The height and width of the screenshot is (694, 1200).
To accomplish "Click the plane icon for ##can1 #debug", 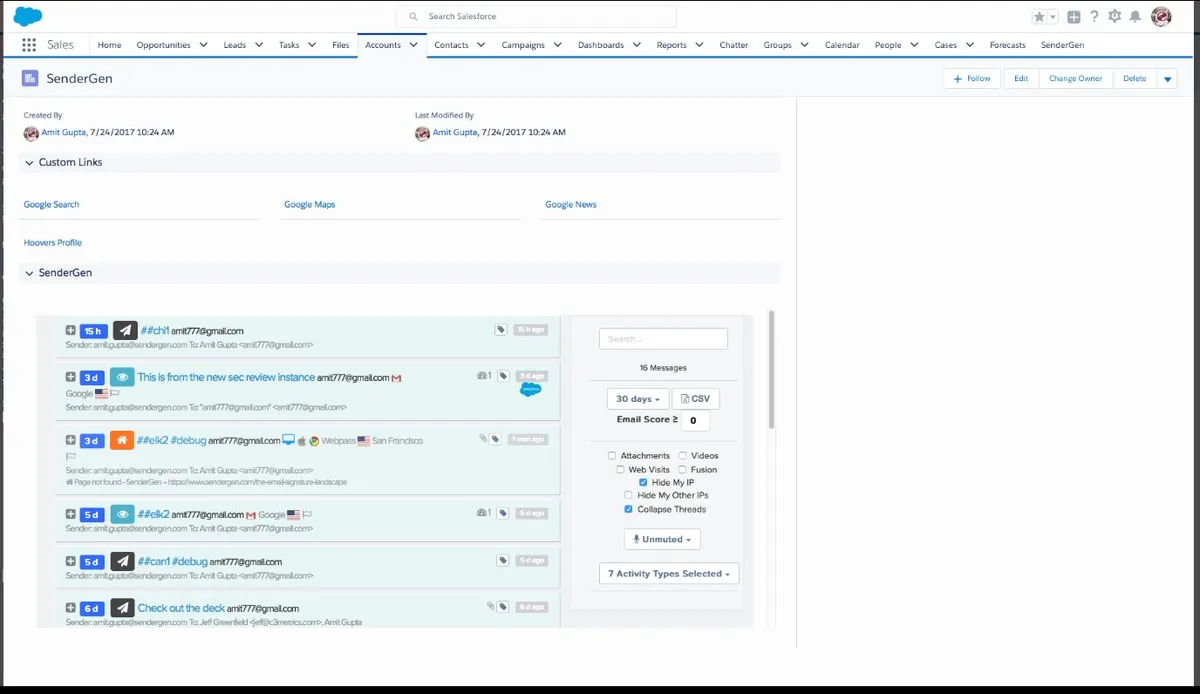I will coord(122,561).
